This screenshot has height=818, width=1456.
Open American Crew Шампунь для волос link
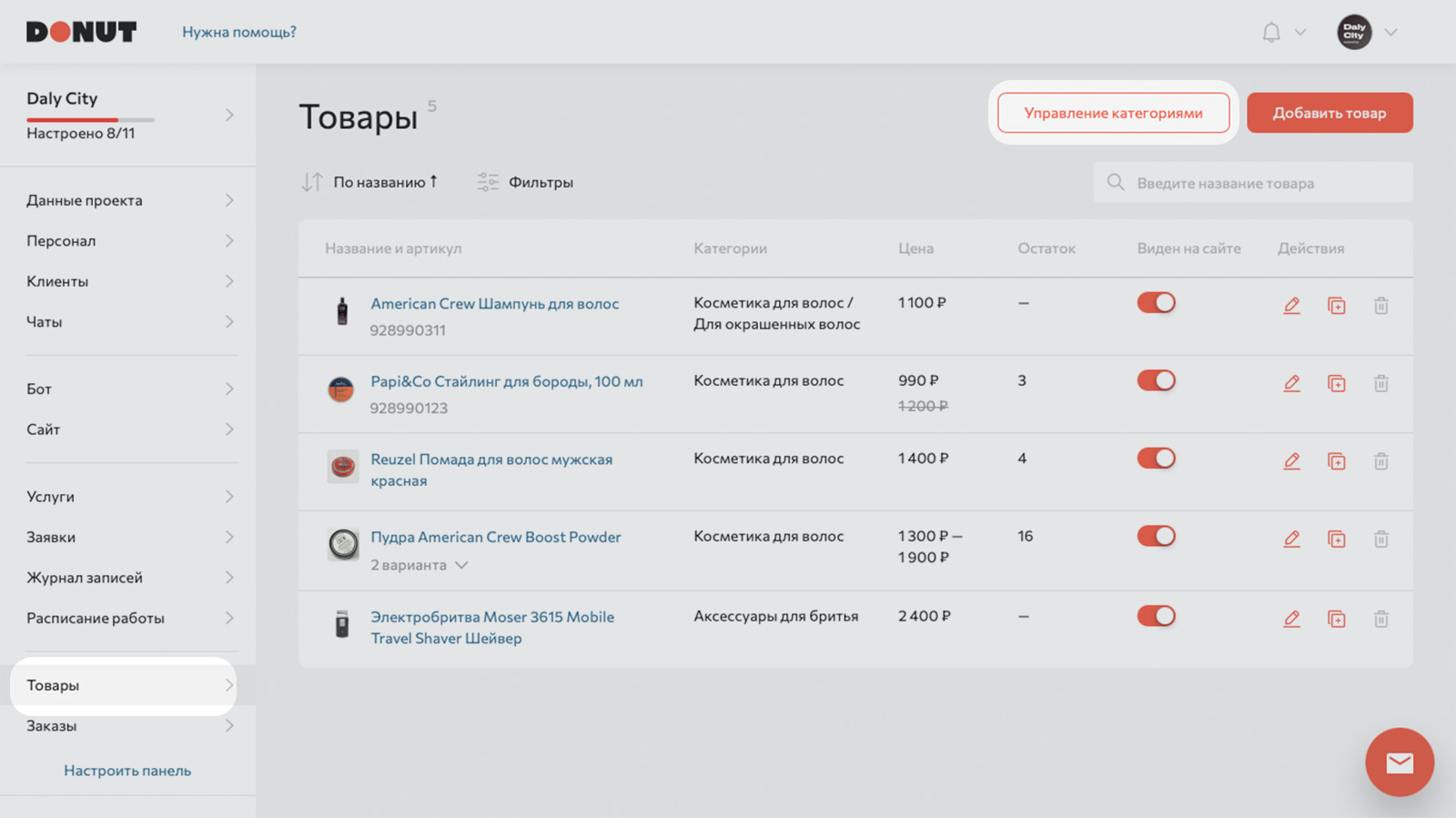[494, 304]
